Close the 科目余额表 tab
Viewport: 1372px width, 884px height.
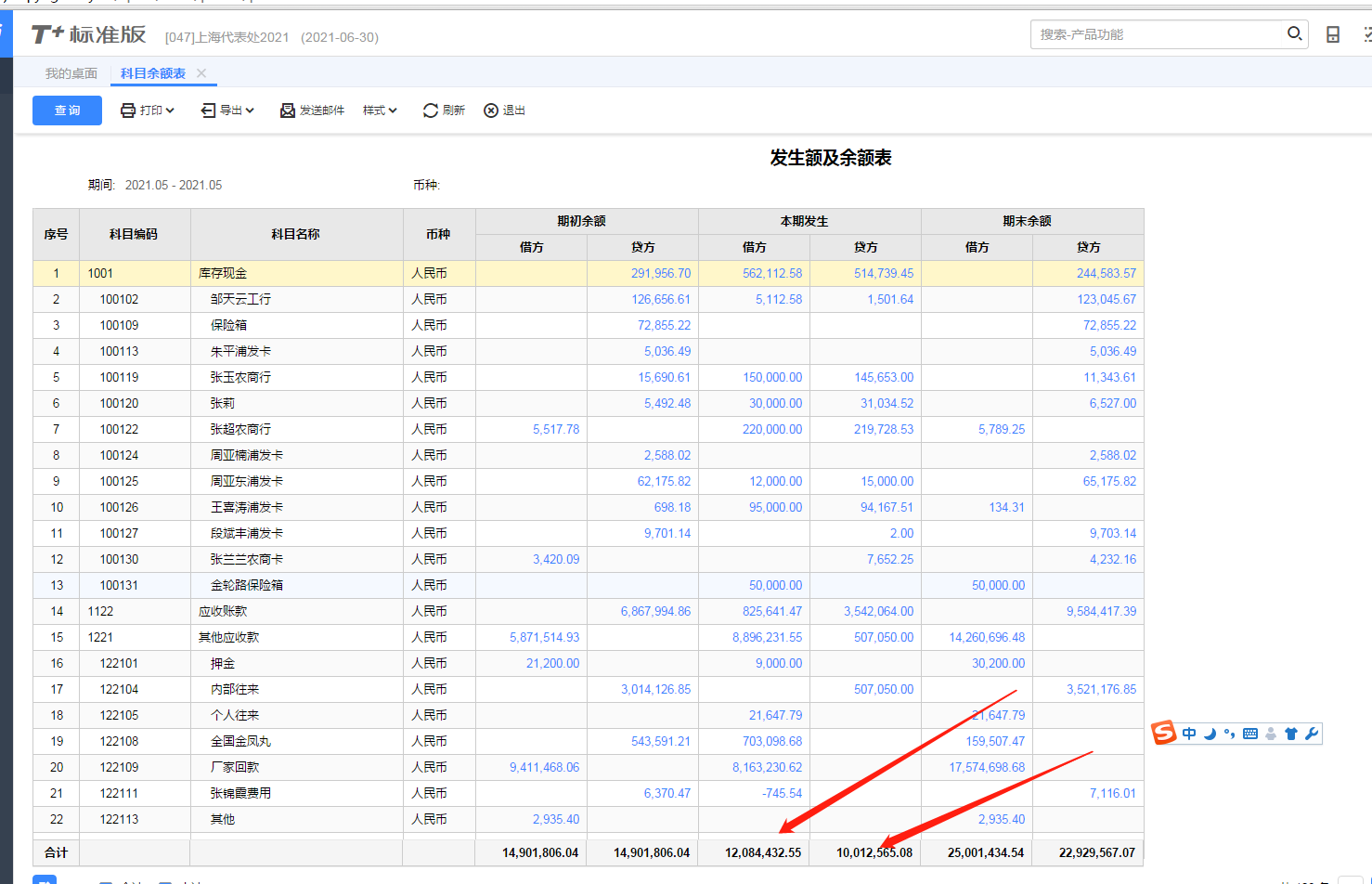201,73
